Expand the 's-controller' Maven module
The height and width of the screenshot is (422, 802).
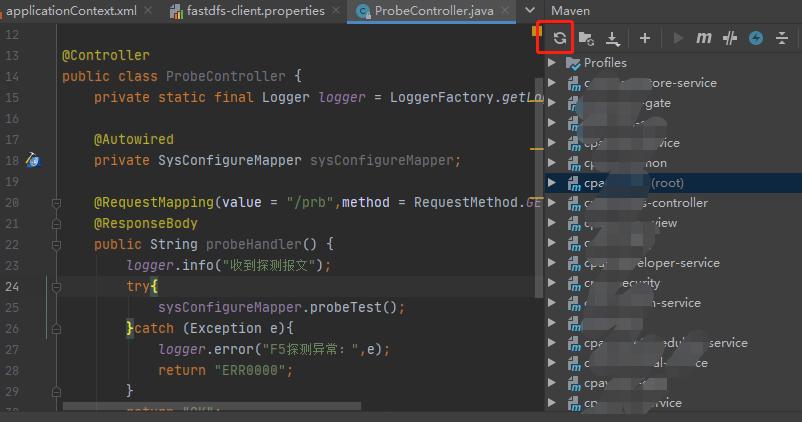[552, 203]
